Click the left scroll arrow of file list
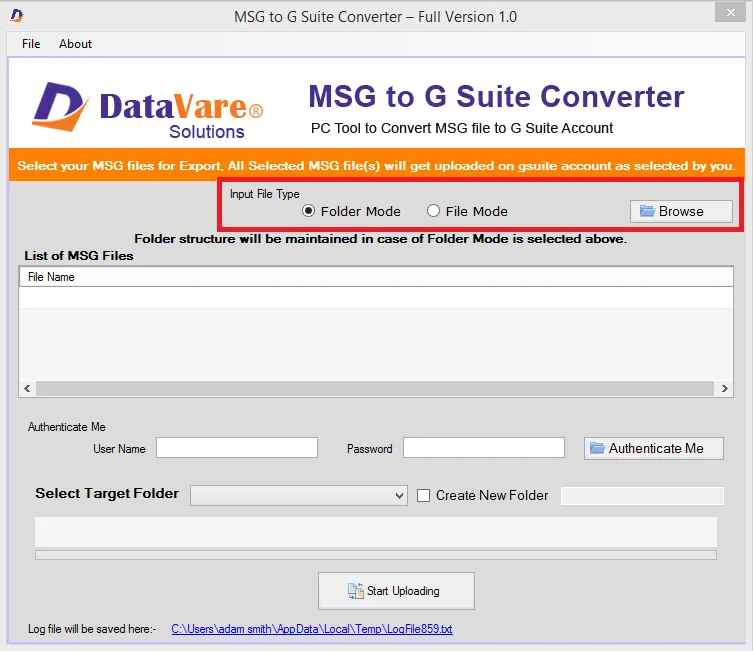 click(27, 388)
